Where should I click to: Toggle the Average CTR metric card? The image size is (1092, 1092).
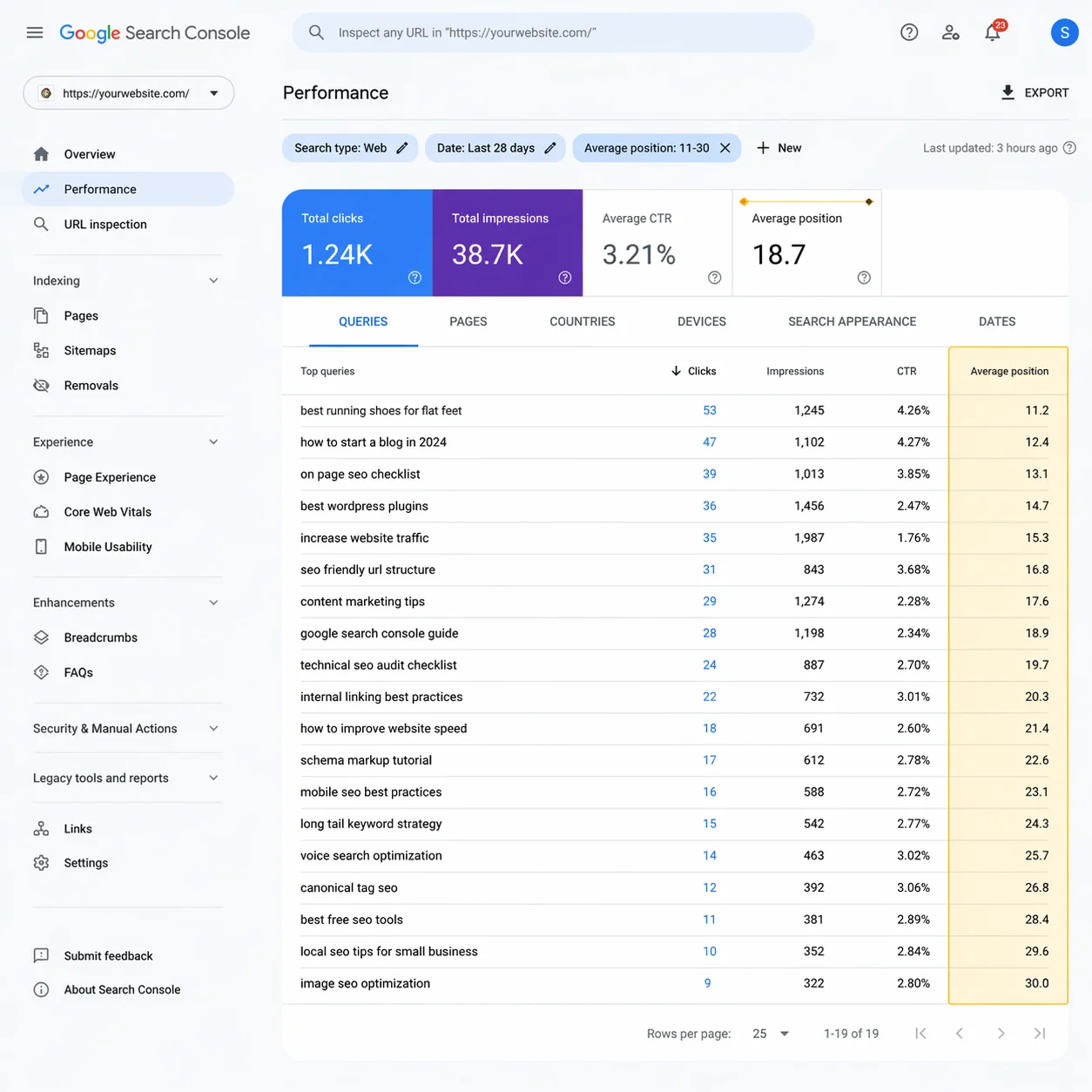pyautogui.click(x=657, y=243)
